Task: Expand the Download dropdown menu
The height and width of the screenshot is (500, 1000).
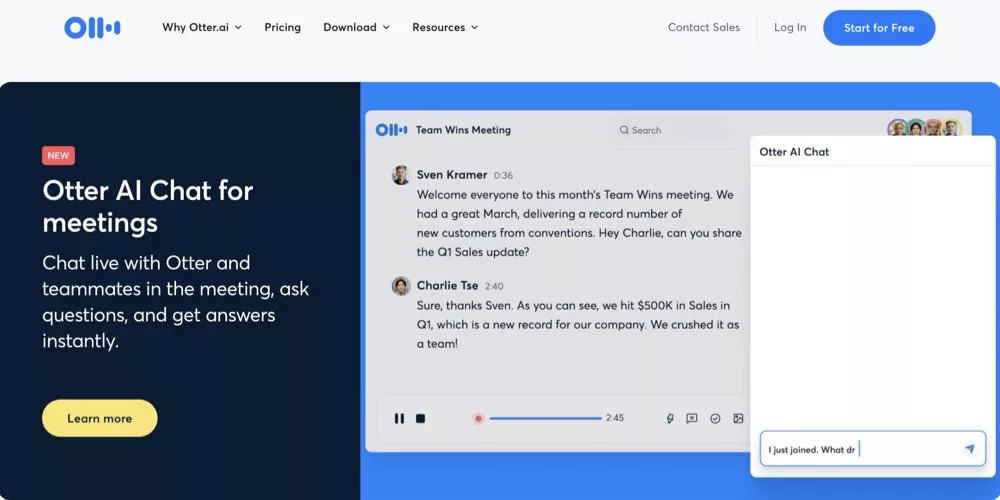Action: [356, 27]
